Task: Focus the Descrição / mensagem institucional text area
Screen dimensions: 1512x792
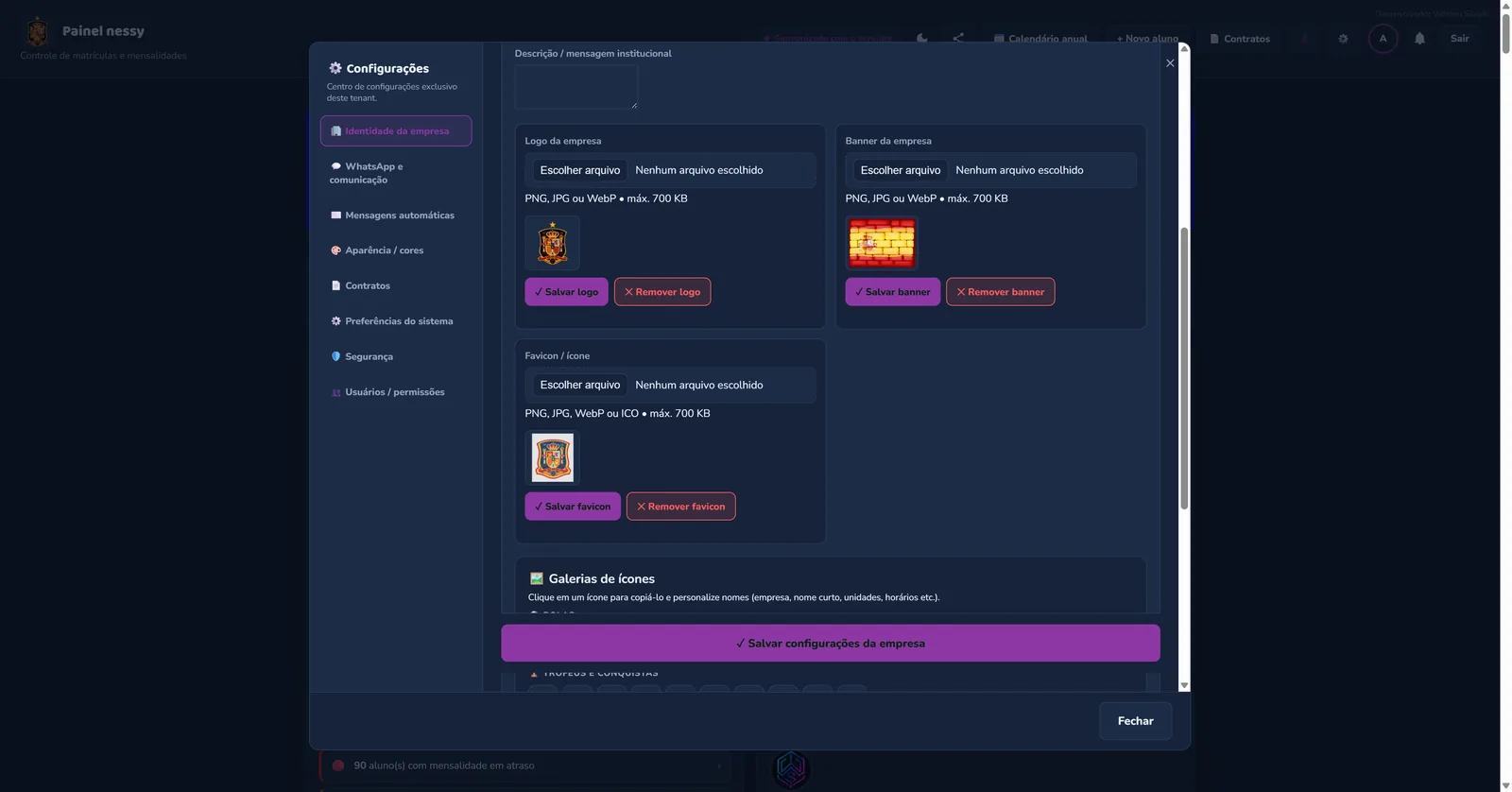Action: (576, 87)
